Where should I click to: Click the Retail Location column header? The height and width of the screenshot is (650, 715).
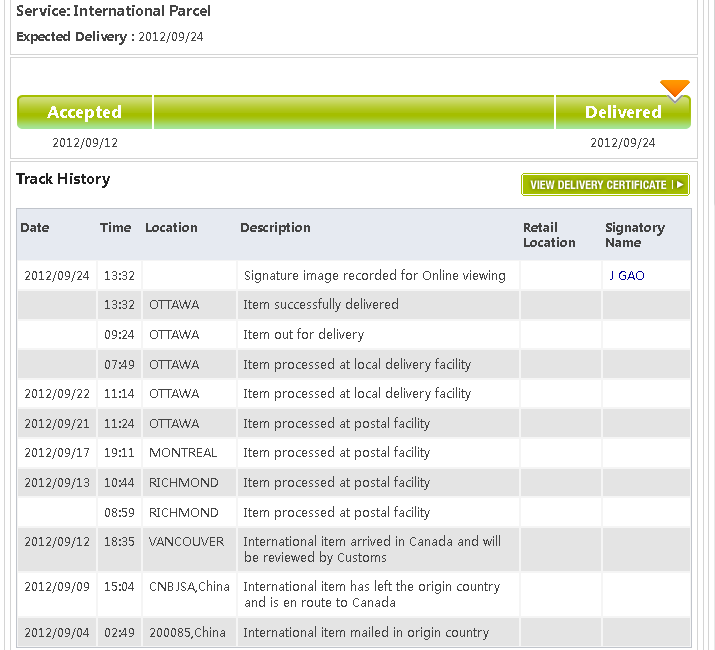(549, 235)
